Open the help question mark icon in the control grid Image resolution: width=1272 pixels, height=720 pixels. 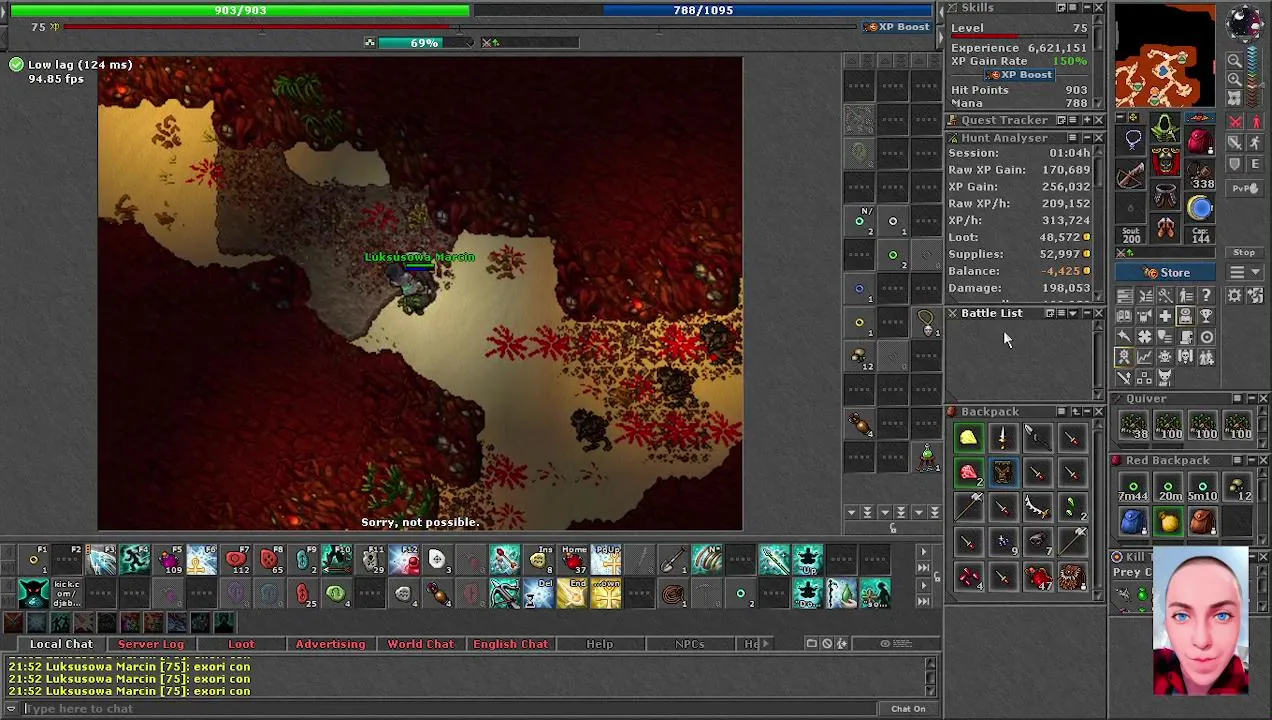click(1207, 295)
